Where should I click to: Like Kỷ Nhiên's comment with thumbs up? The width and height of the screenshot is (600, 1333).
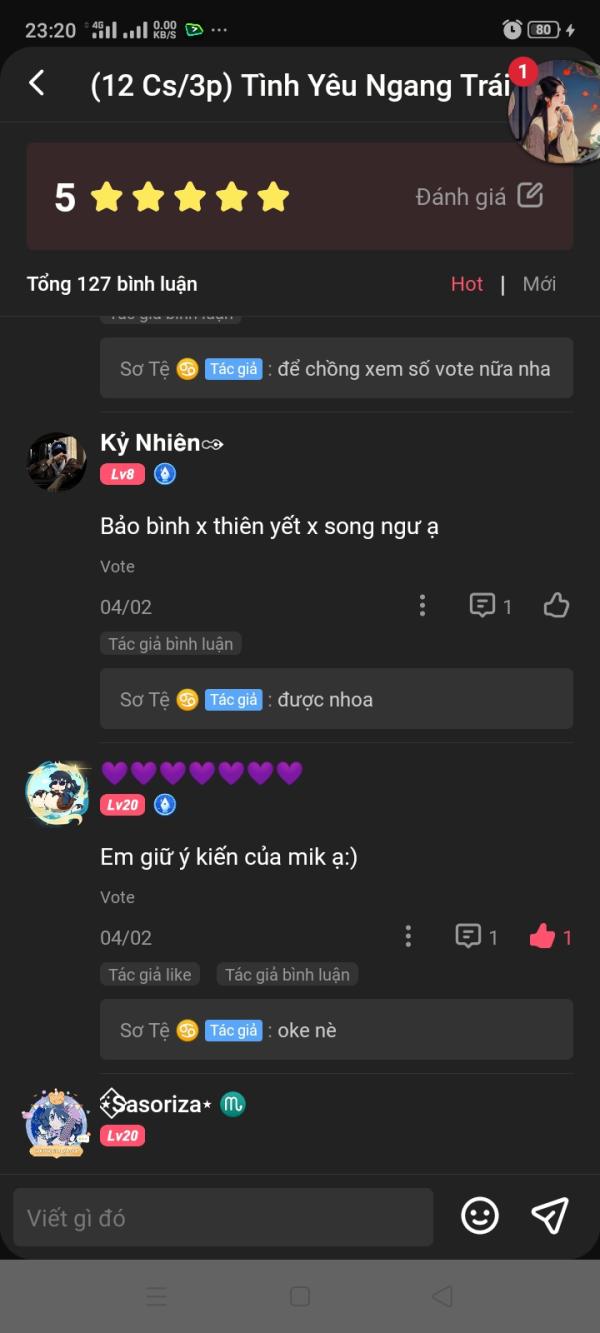coord(556,605)
